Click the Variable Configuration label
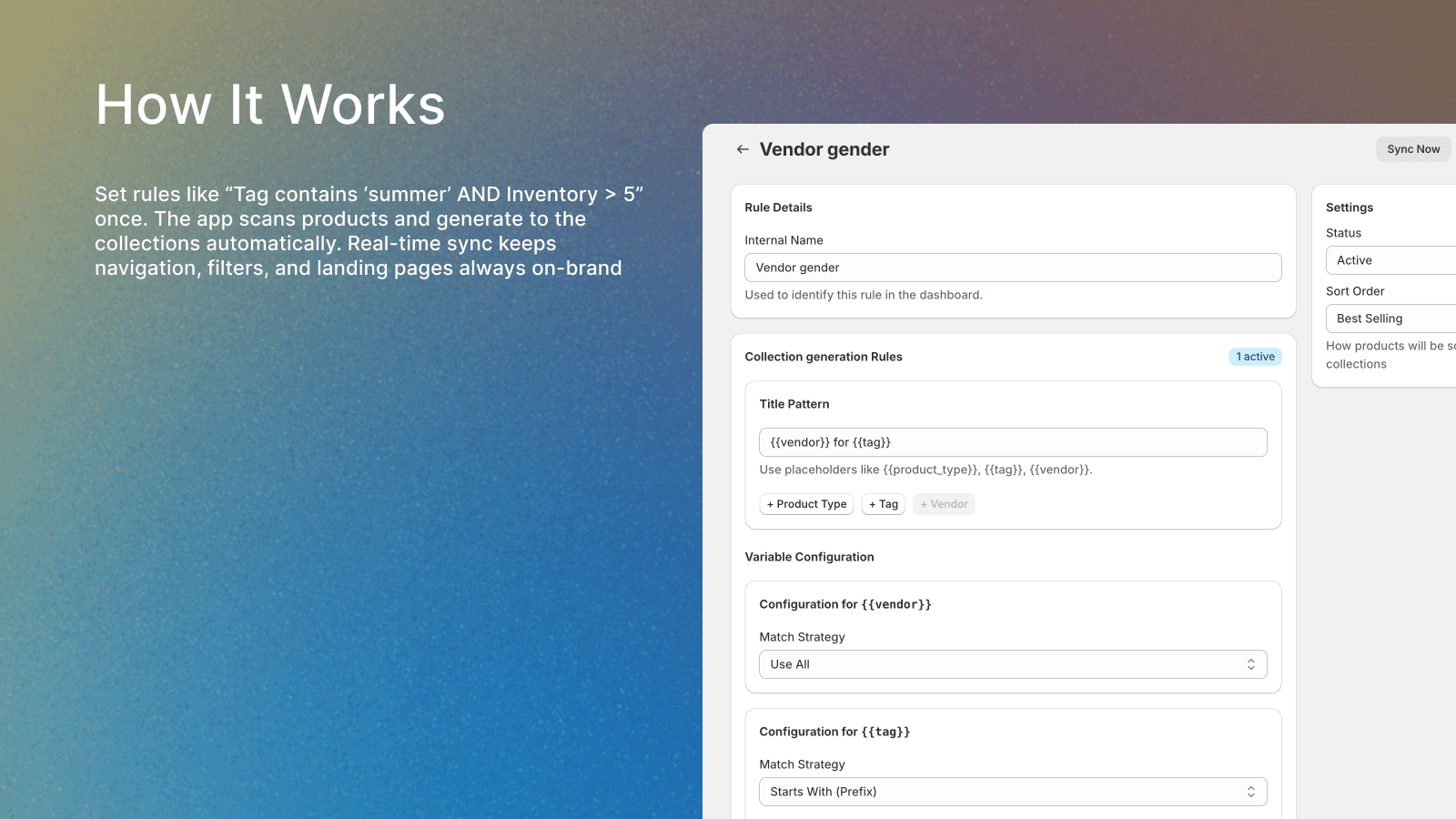The image size is (1456, 819). click(x=809, y=557)
